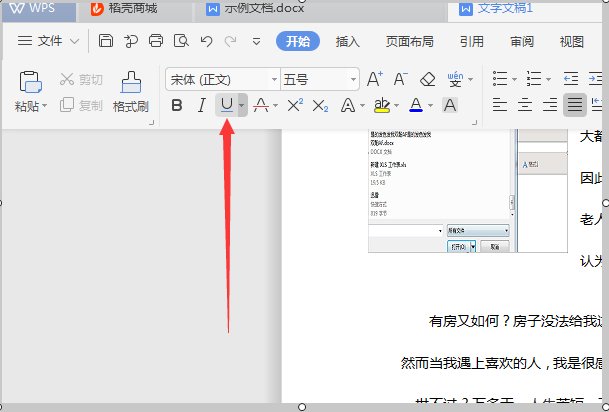Toggle strikethrough text formatting
Screen dimensions: 609x412
coord(261,105)
